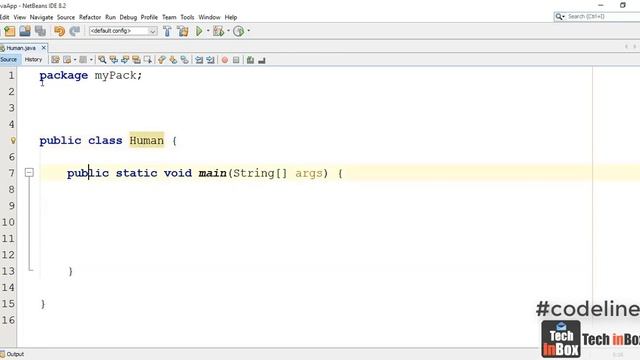Open the Debug menu
The image size is (640, 360).
click(x=128, y=17)
